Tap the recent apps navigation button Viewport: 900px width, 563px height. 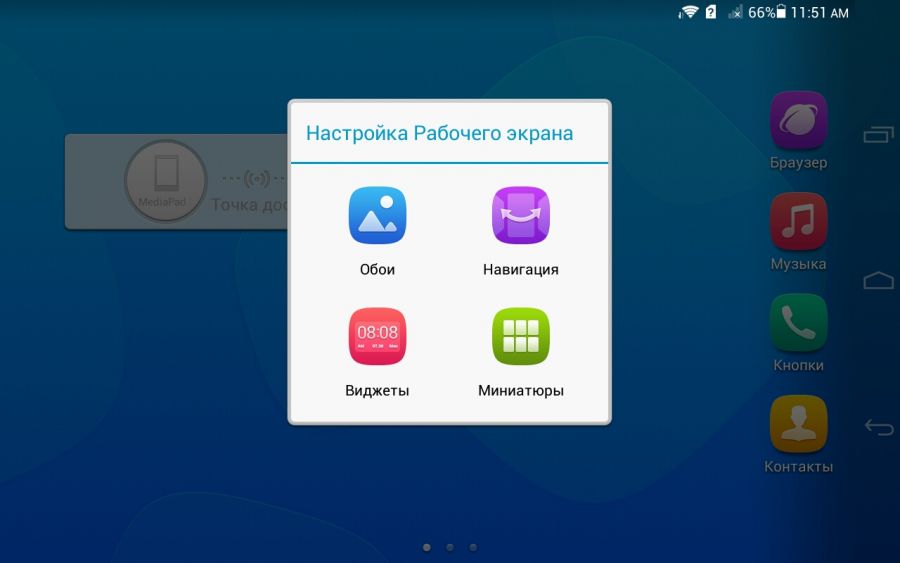click(x=878, y=135)
